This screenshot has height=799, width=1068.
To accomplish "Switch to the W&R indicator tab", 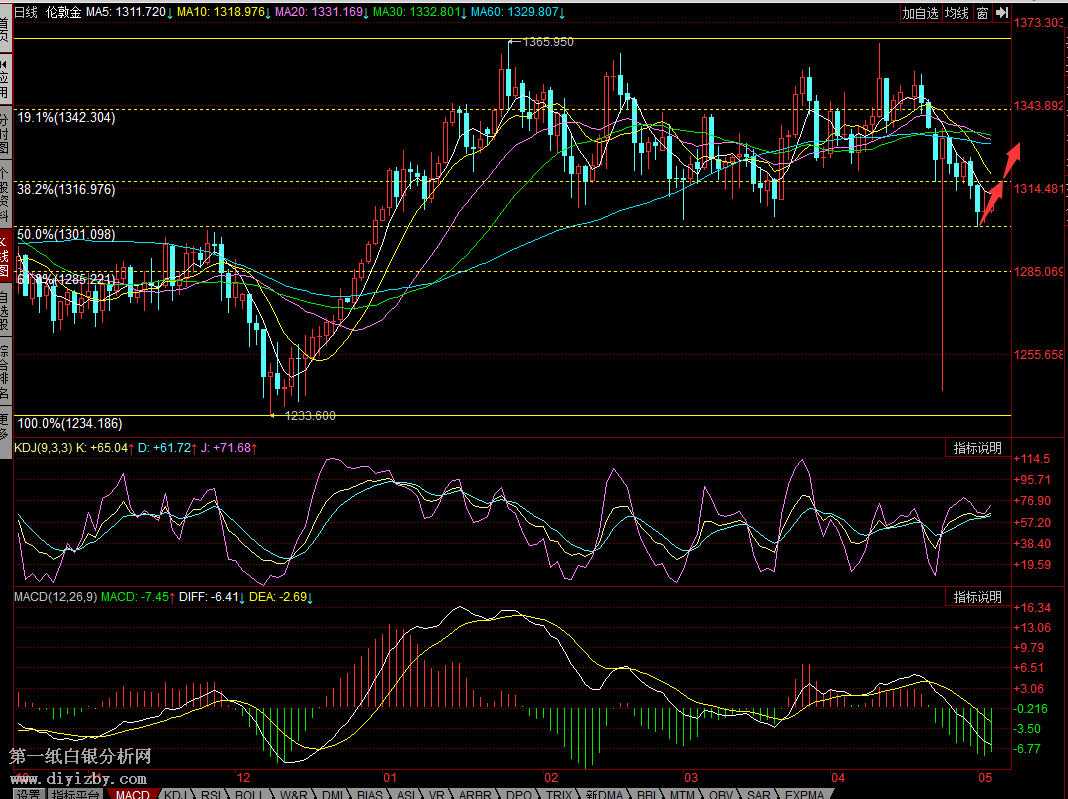I will [294, 794].
